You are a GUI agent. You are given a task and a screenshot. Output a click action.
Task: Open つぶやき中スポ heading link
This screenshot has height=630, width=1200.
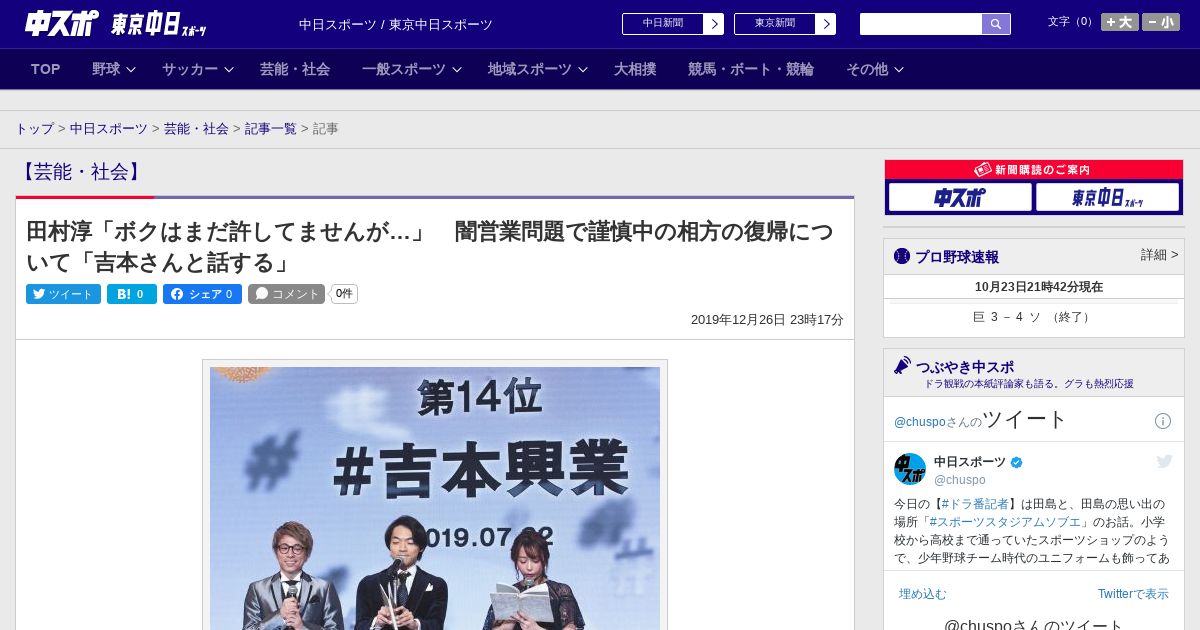coord(965,367)
